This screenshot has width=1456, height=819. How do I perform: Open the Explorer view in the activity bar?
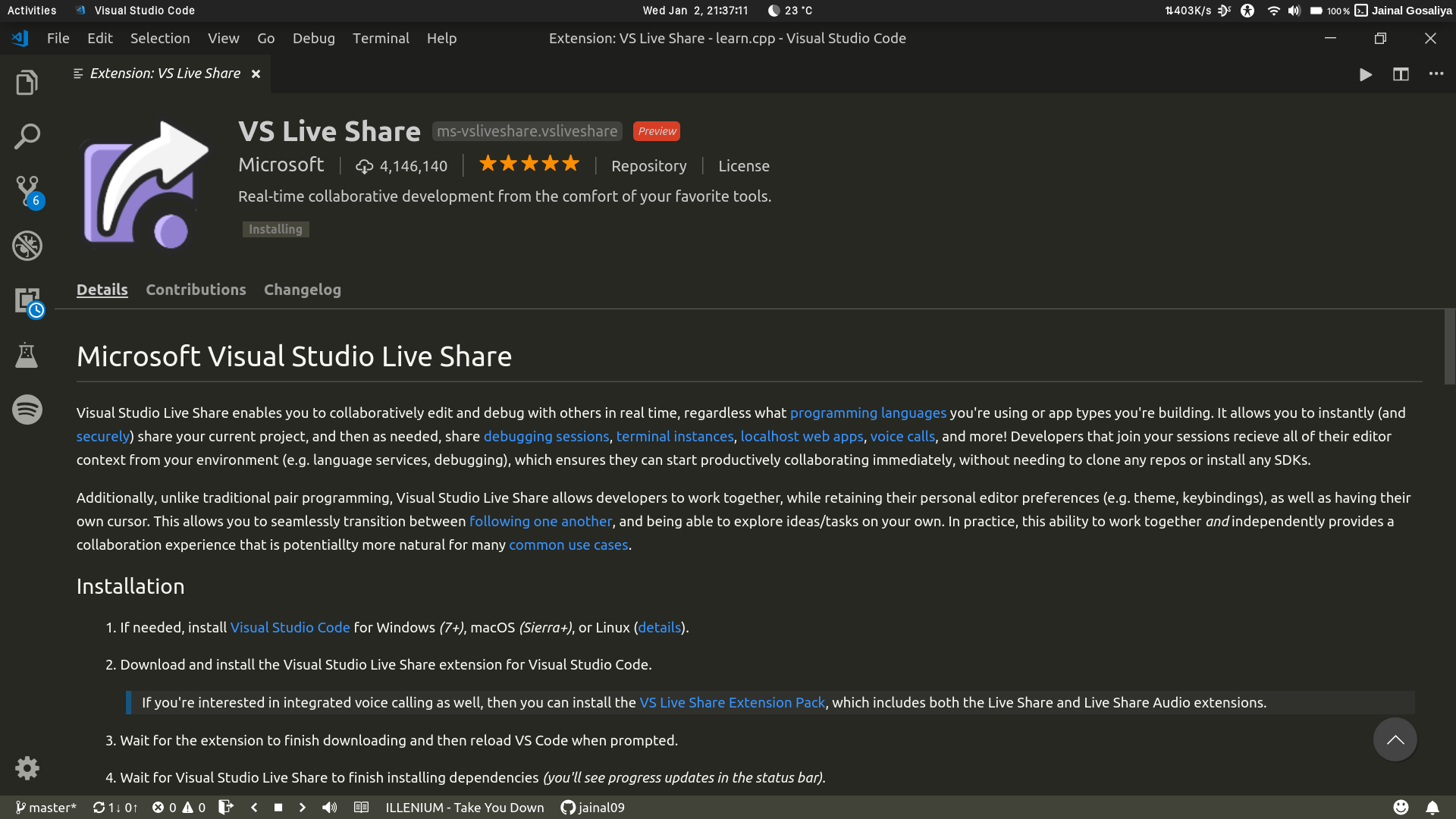click(x=27, y=82)
